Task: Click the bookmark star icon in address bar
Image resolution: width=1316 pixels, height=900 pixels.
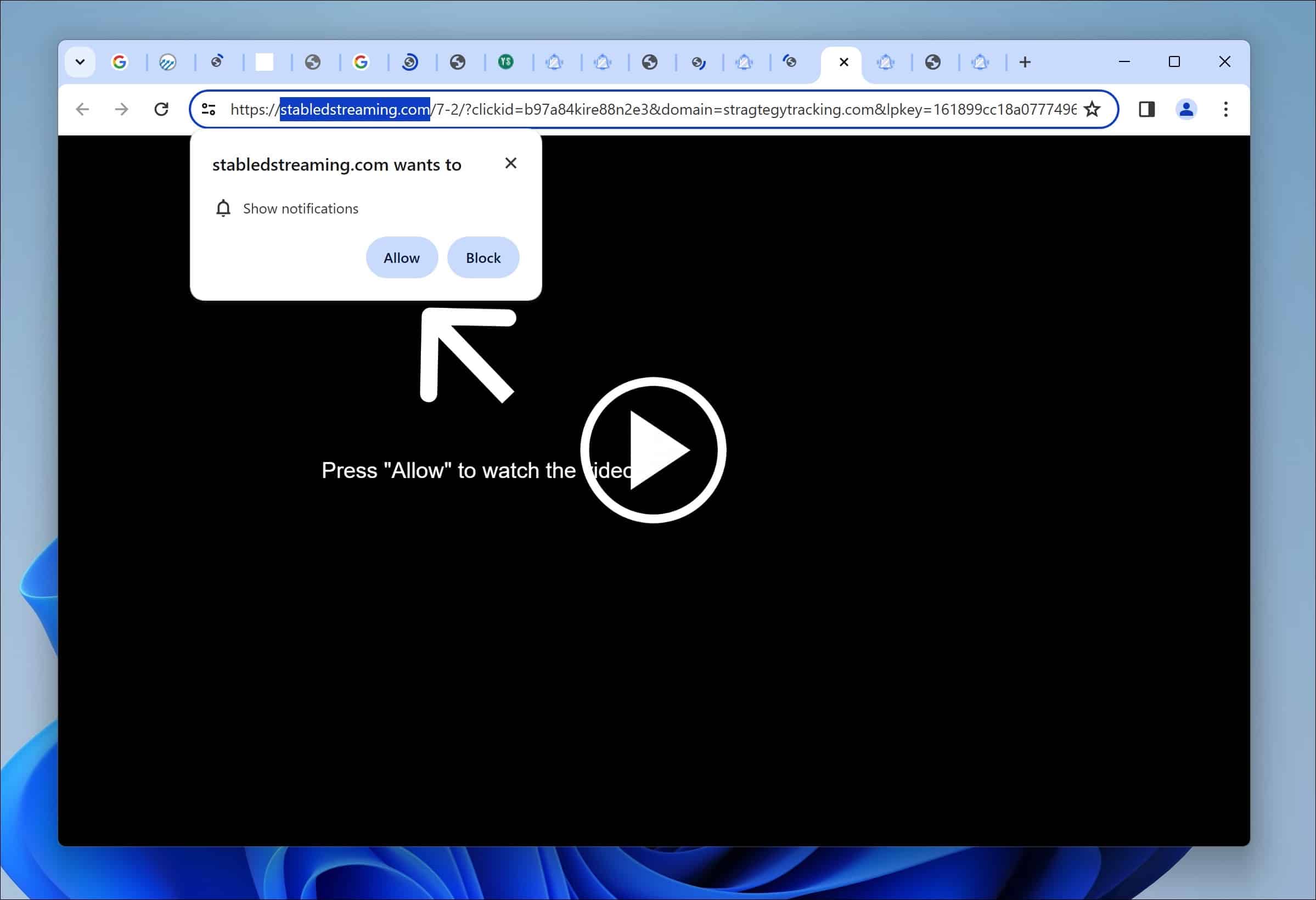Action: click(1092, 109)
